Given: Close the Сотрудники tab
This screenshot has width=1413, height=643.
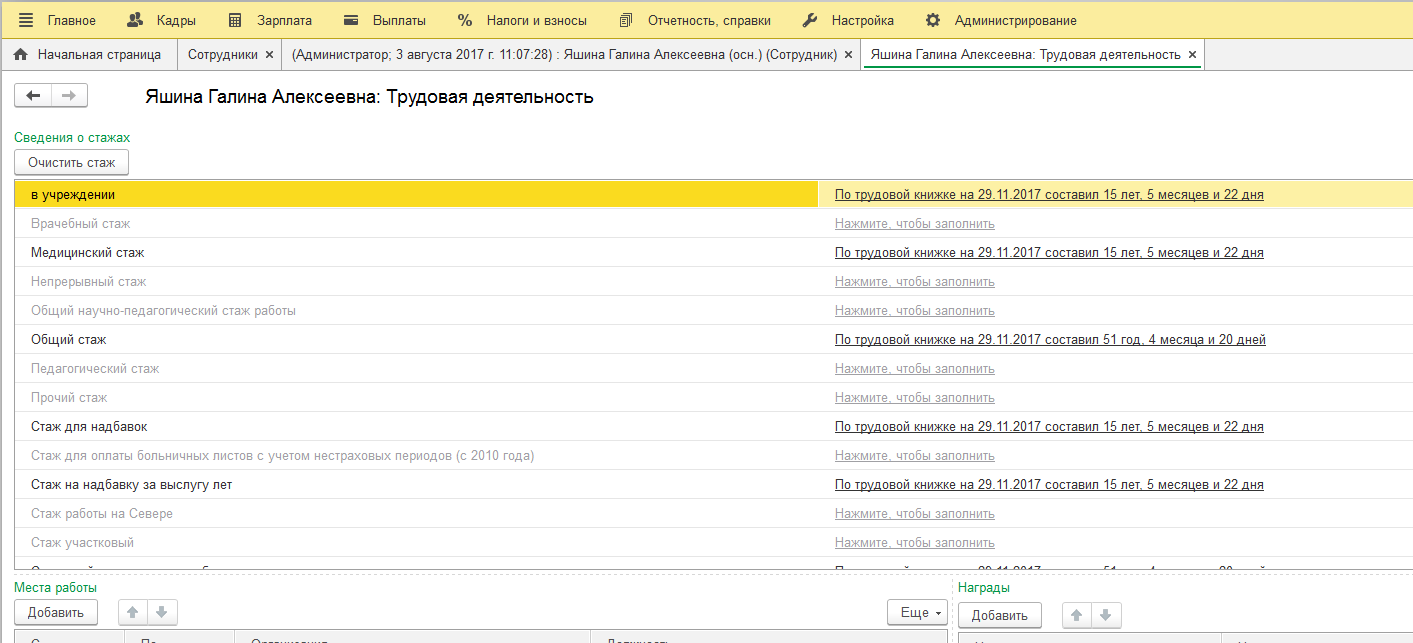Looking at the screenshot, I should point(269,55).
